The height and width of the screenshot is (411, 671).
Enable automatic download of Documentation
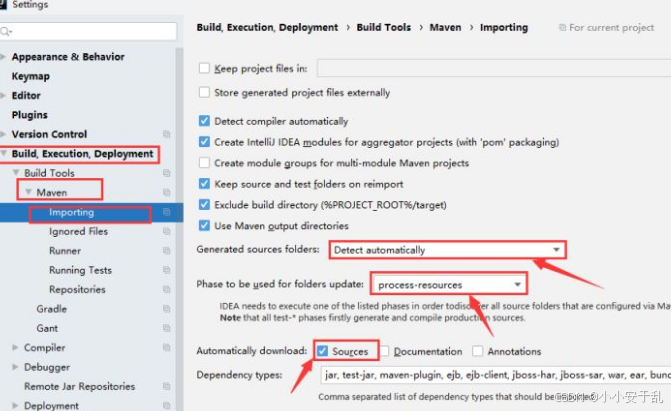coord(384,351)
